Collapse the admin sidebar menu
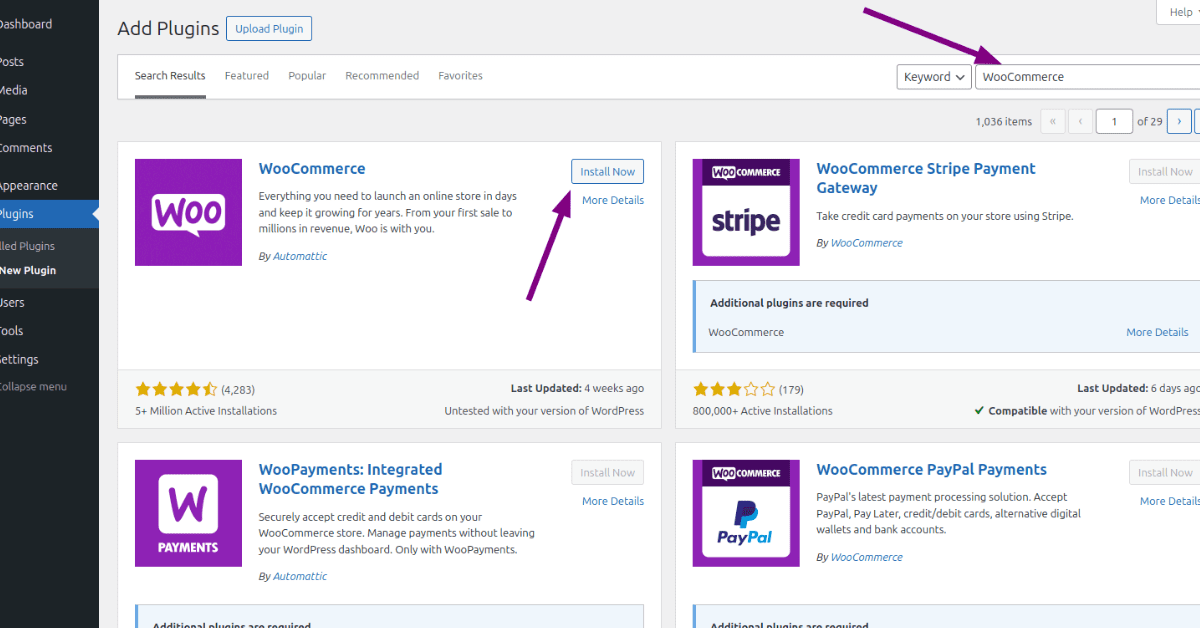 tap(32, 387)
